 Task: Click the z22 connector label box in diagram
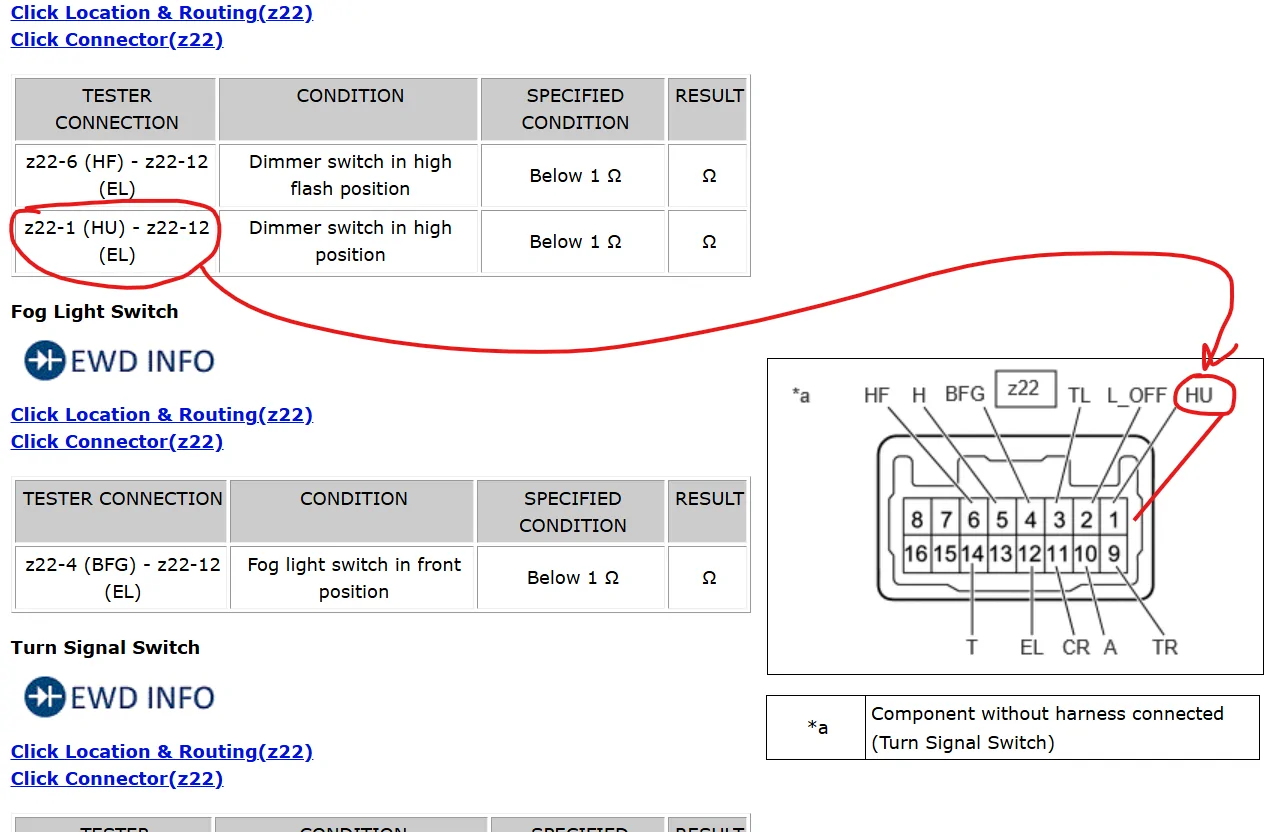click(1024, 389)
